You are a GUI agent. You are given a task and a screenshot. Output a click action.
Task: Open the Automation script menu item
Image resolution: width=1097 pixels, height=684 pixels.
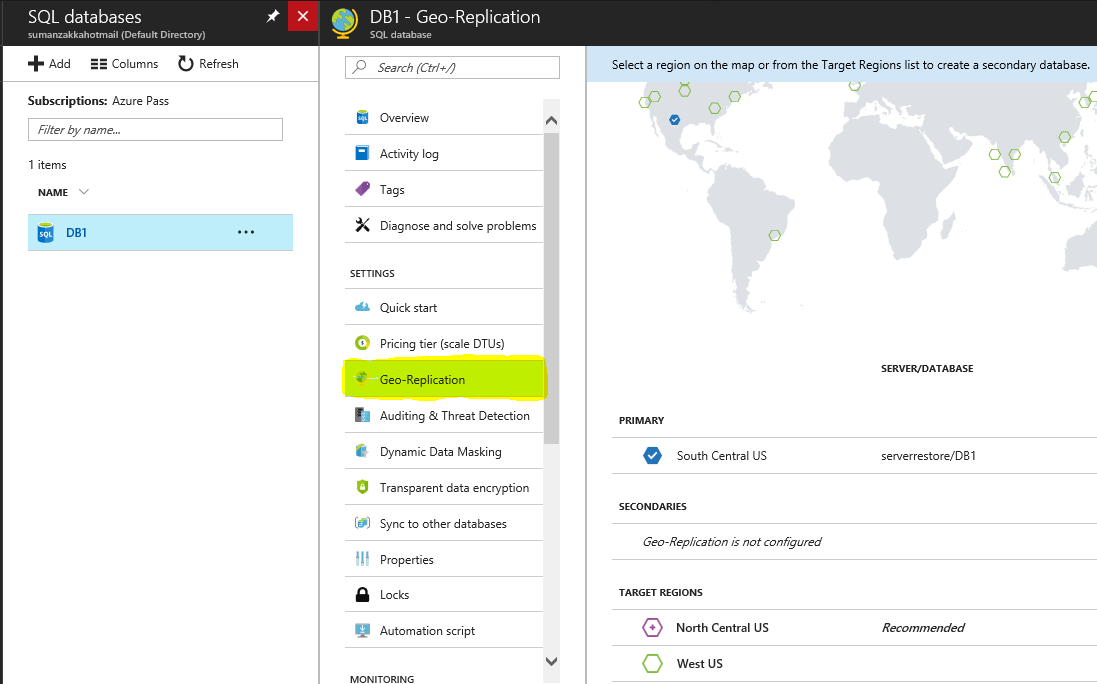click(x=444, y=630)
